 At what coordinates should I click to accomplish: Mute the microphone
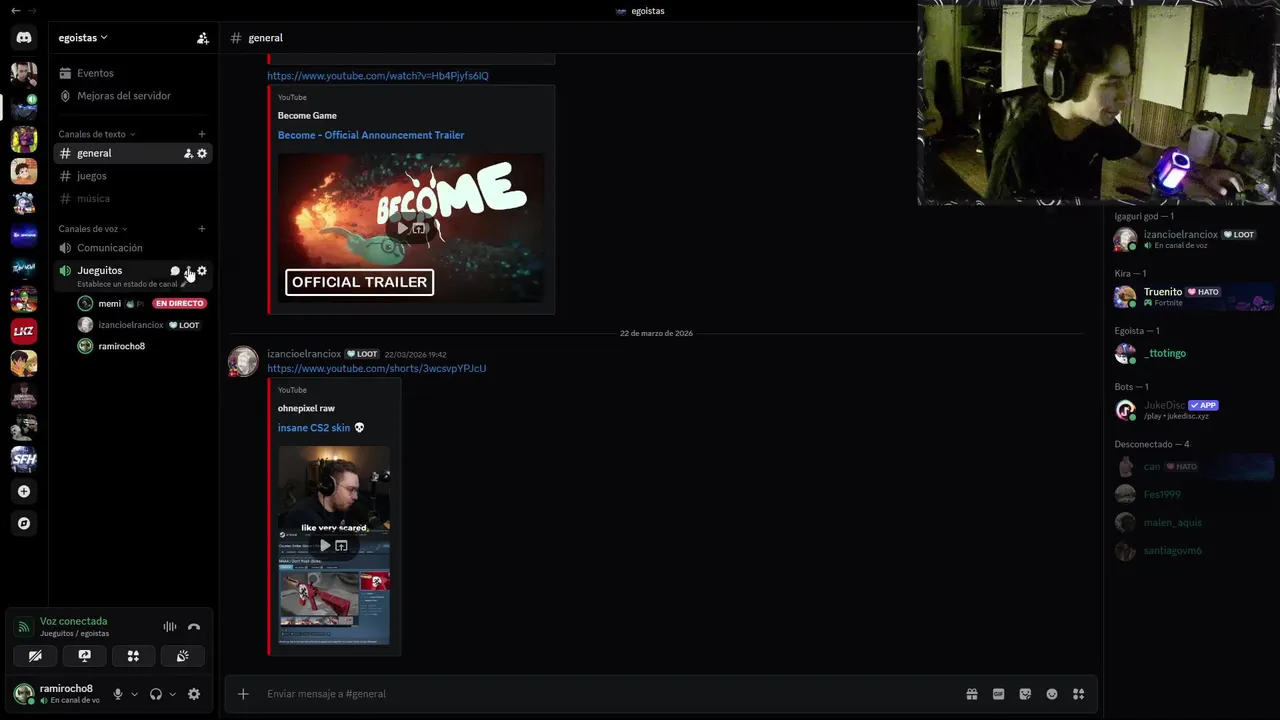[118, 694]
